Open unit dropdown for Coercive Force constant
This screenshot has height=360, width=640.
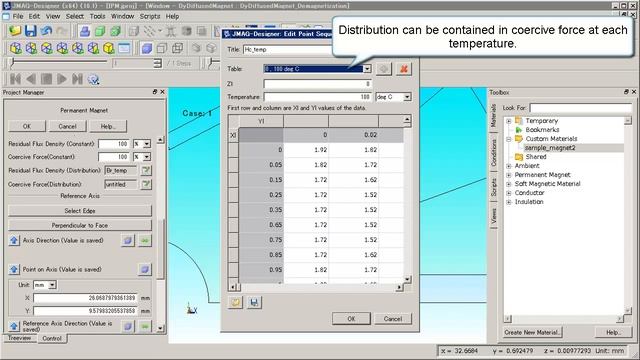pyautogui.click(x=147, y=157)
